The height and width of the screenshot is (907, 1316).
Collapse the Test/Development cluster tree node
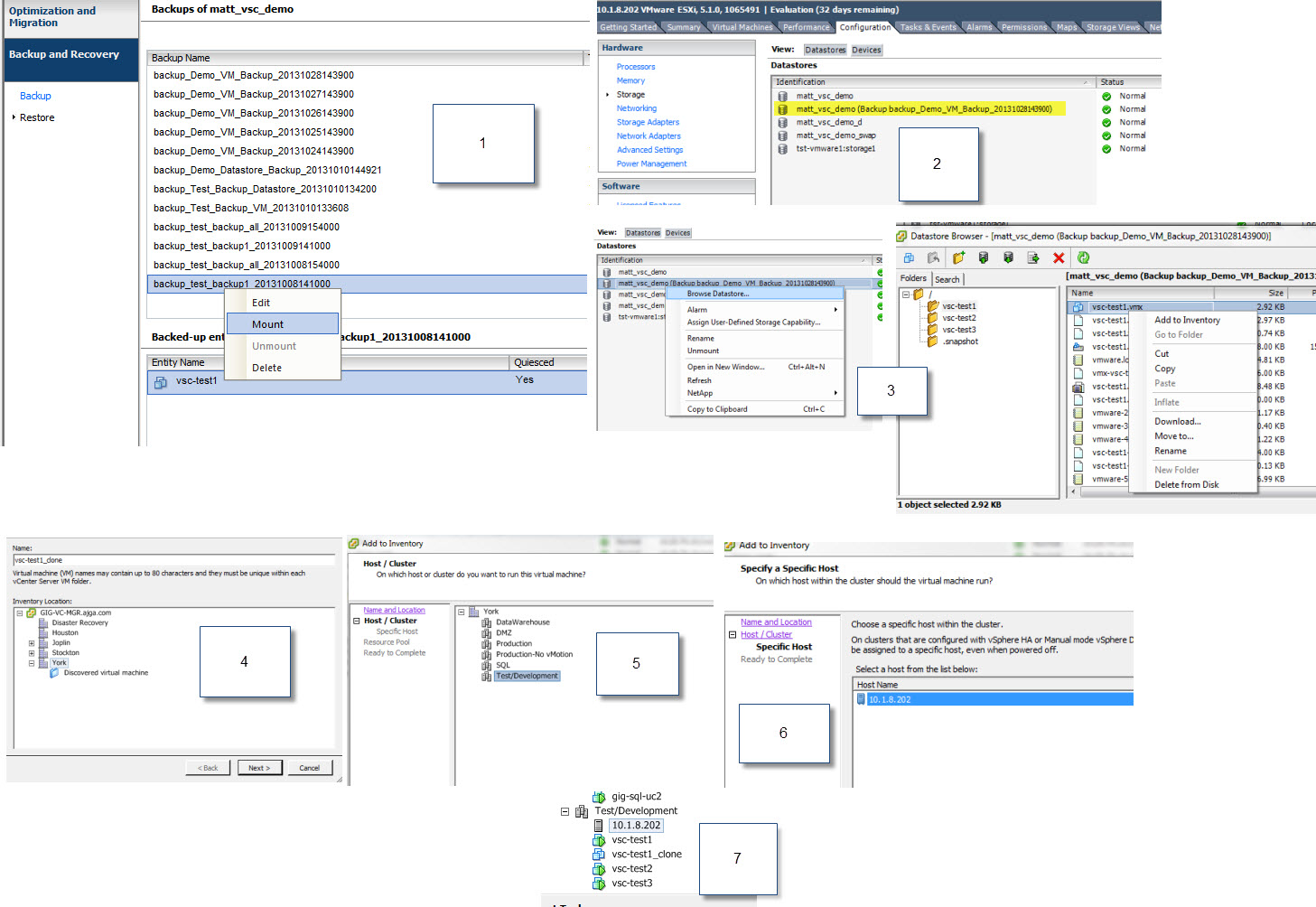(x=565, y=811)
